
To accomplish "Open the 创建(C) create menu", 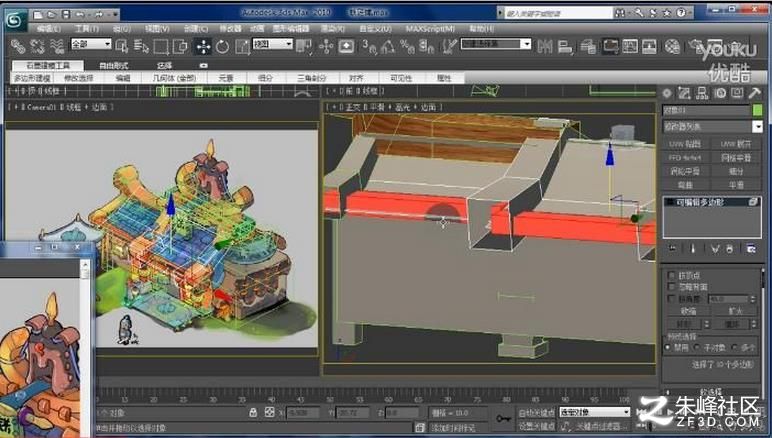I will [196, 29].
